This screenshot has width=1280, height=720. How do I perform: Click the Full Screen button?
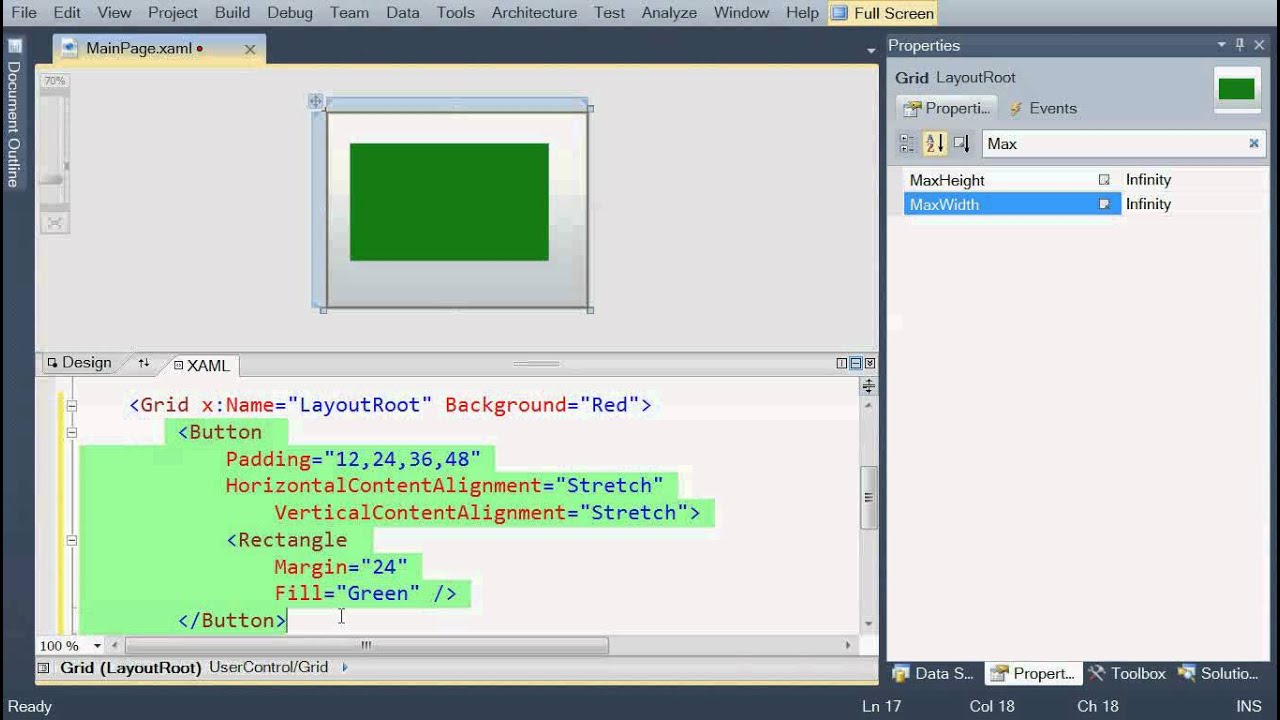883,13
